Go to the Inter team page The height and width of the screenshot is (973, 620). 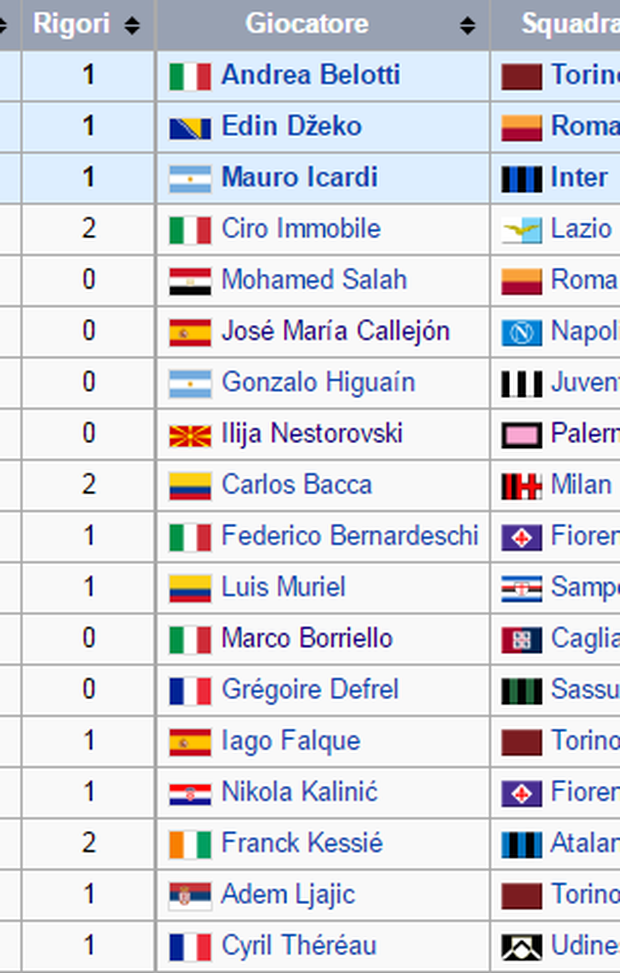tap(579, 178)
